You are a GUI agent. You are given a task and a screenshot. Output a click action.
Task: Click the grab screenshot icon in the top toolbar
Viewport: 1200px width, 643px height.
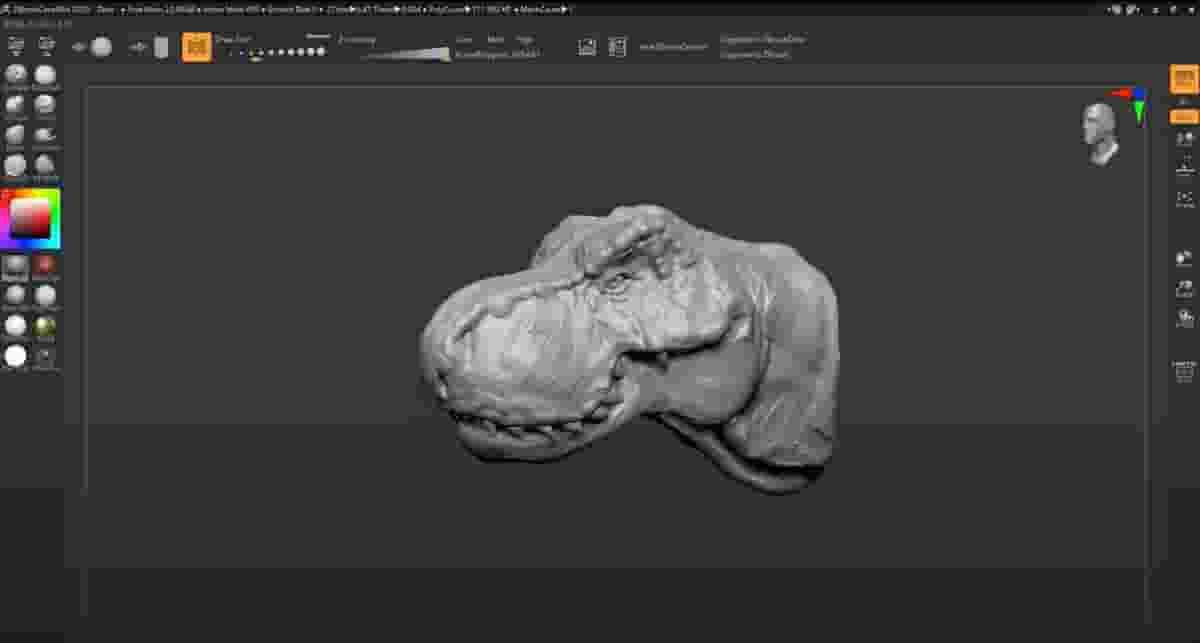coord(588,46)
